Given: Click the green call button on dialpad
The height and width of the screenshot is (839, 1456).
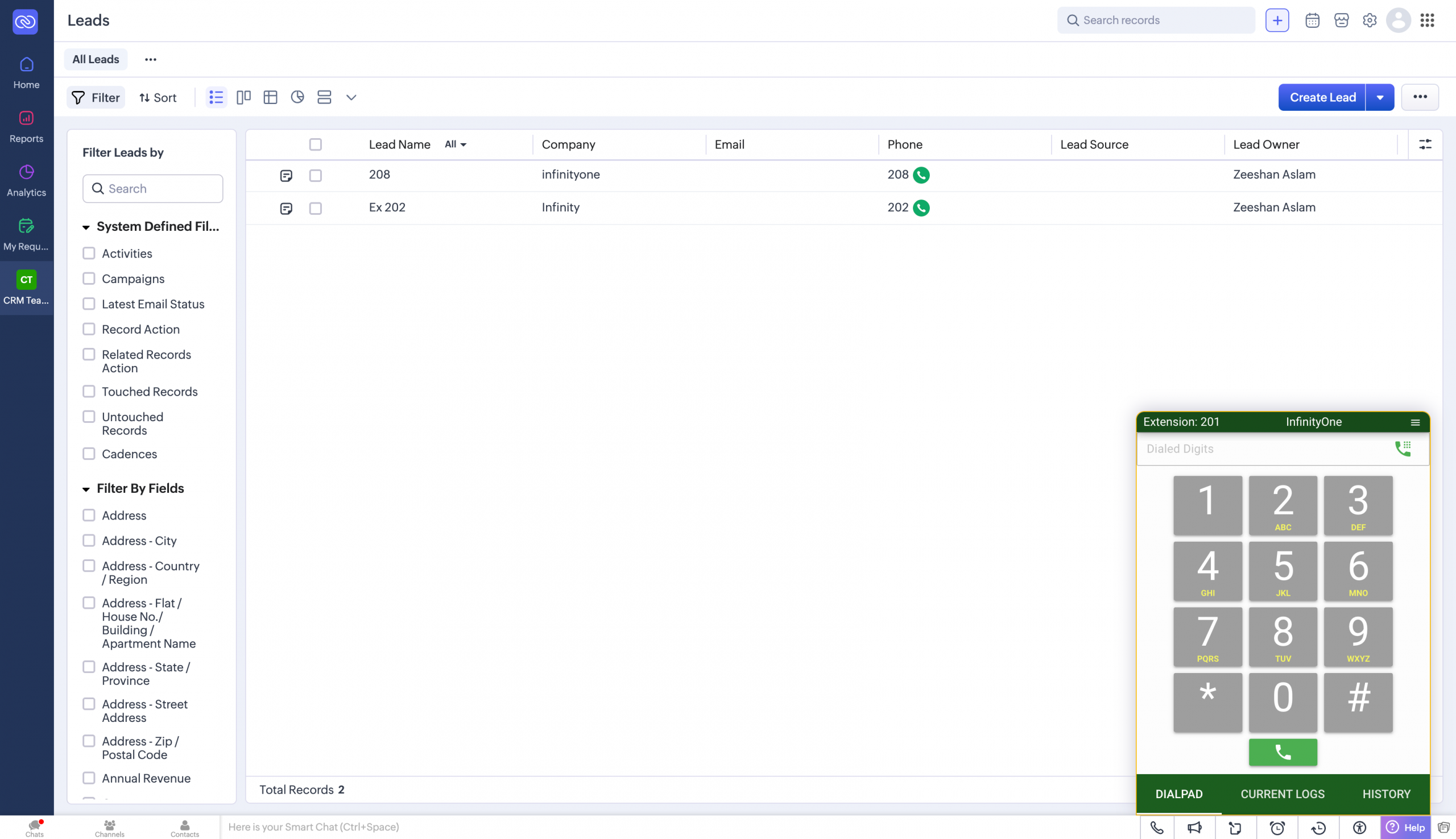Looking at the screenshot, I should [1283, 753].
